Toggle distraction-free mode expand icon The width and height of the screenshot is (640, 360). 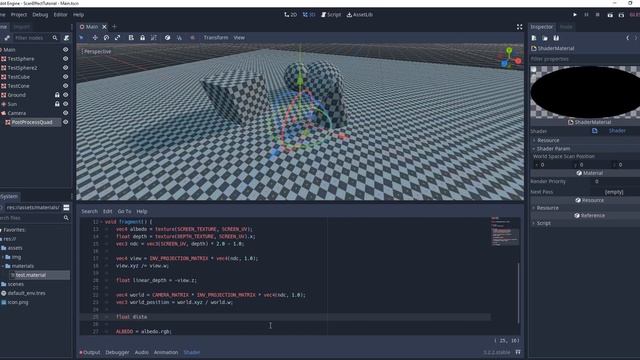coord(519,27)
